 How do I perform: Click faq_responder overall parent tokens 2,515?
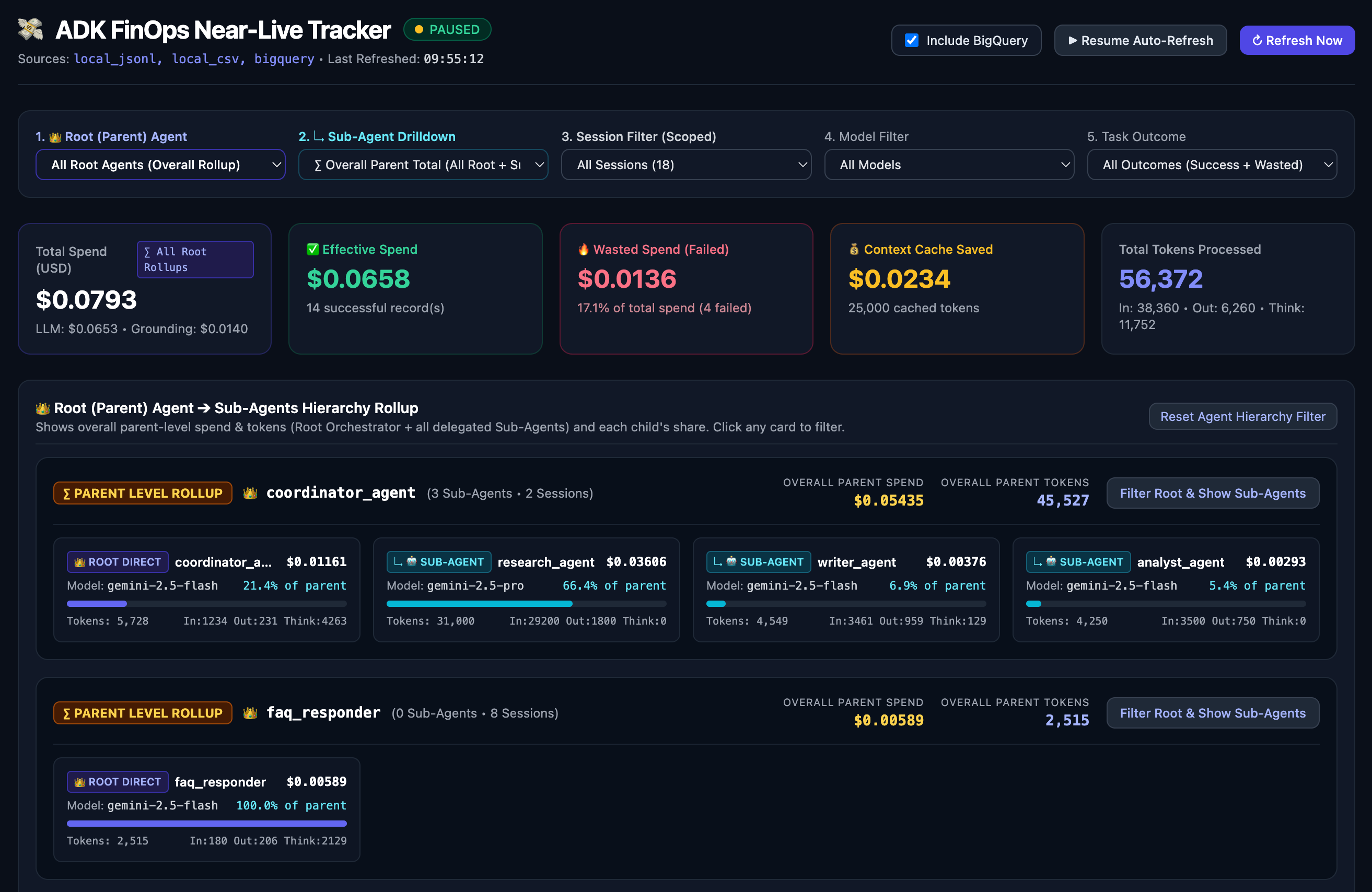(1067, 720)
